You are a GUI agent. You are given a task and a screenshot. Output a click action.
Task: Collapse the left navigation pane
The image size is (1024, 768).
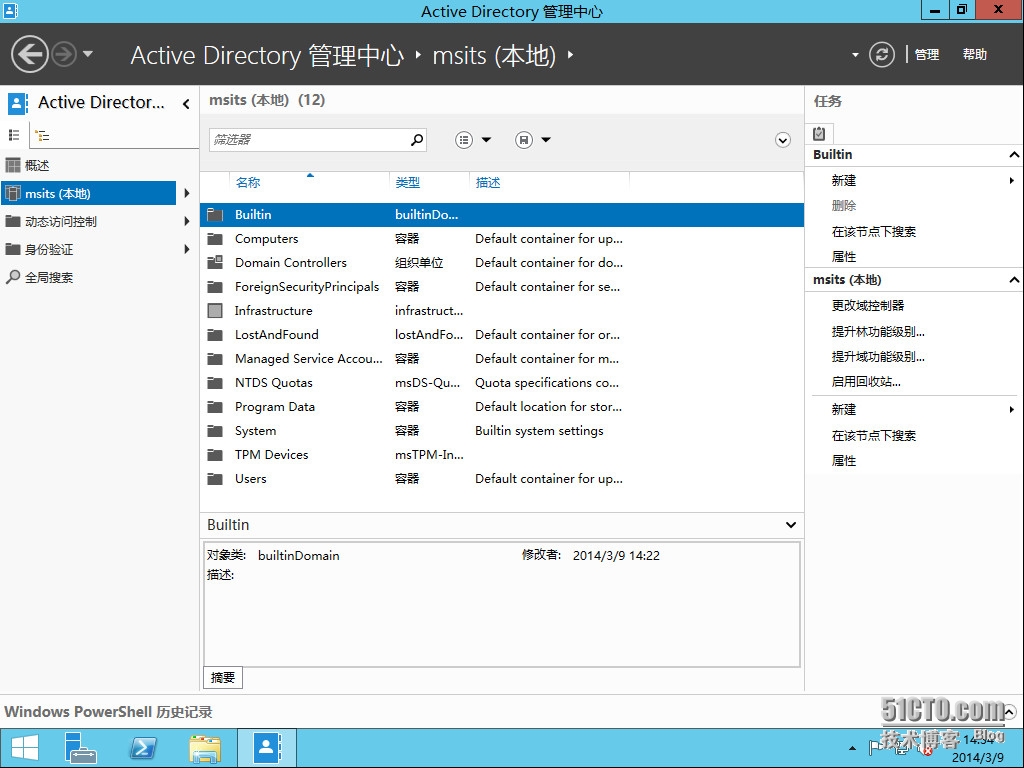click(x=186, y=103)
